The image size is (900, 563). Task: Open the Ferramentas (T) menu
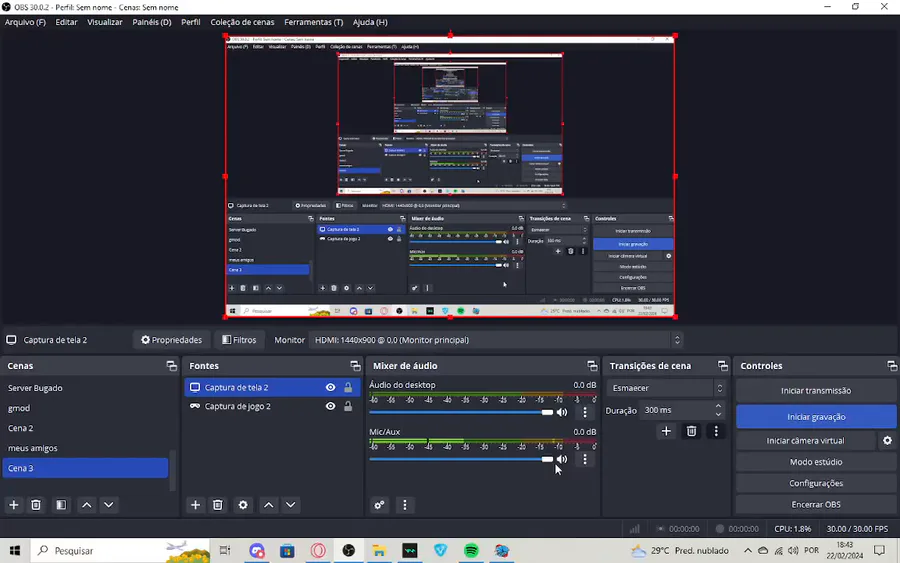coord(313,22)
